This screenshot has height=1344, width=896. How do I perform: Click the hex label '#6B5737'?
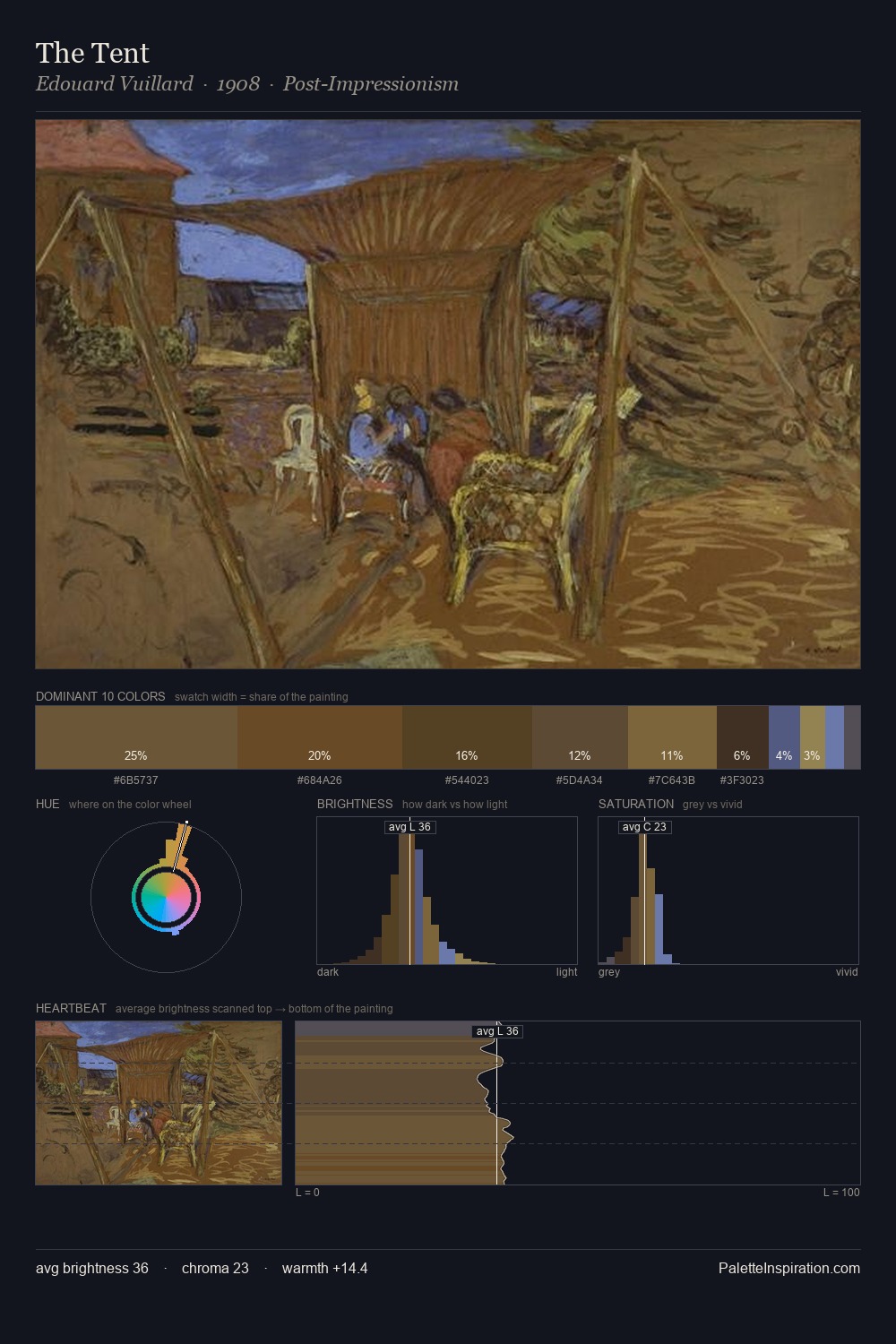coord(136,780)
